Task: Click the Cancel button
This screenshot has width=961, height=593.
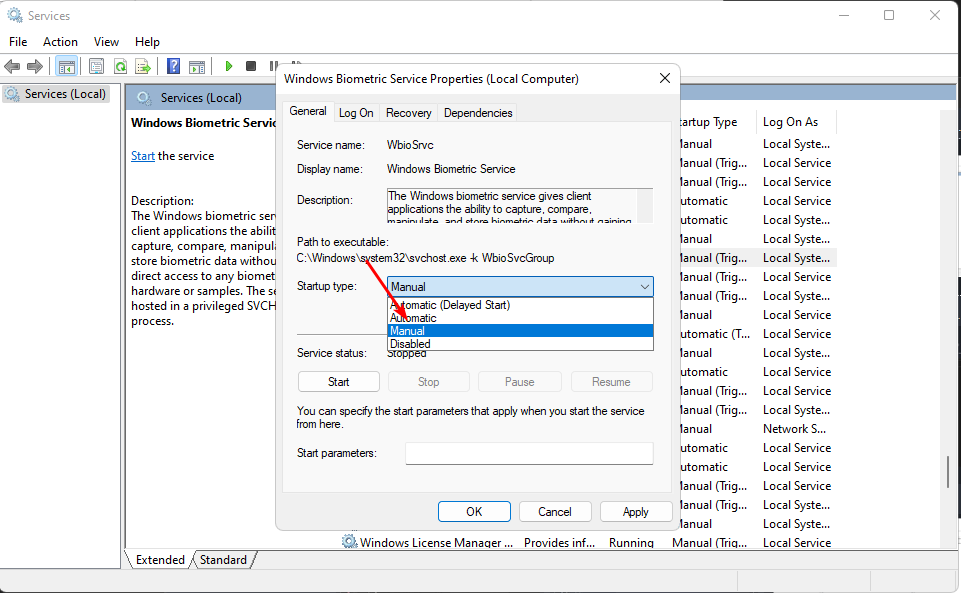Action: pos(555,512)
